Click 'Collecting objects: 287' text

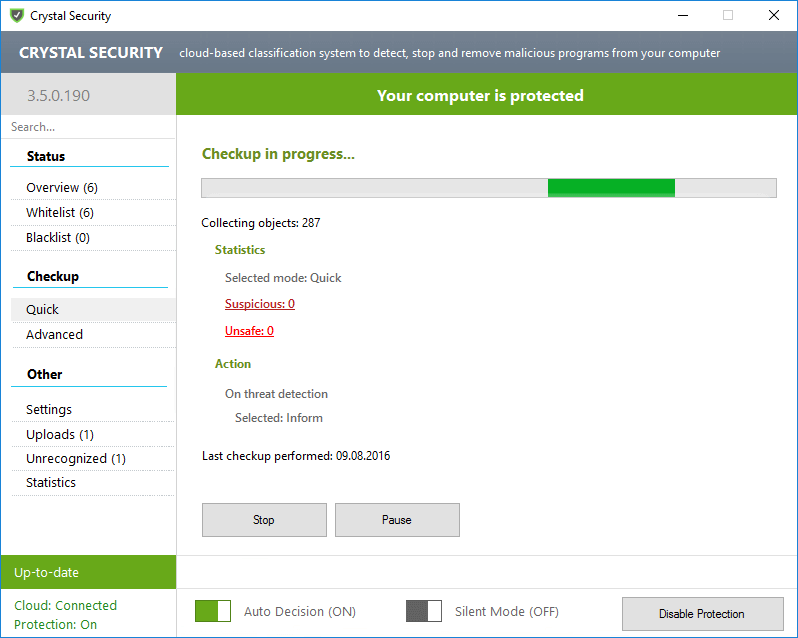point(261,223)
